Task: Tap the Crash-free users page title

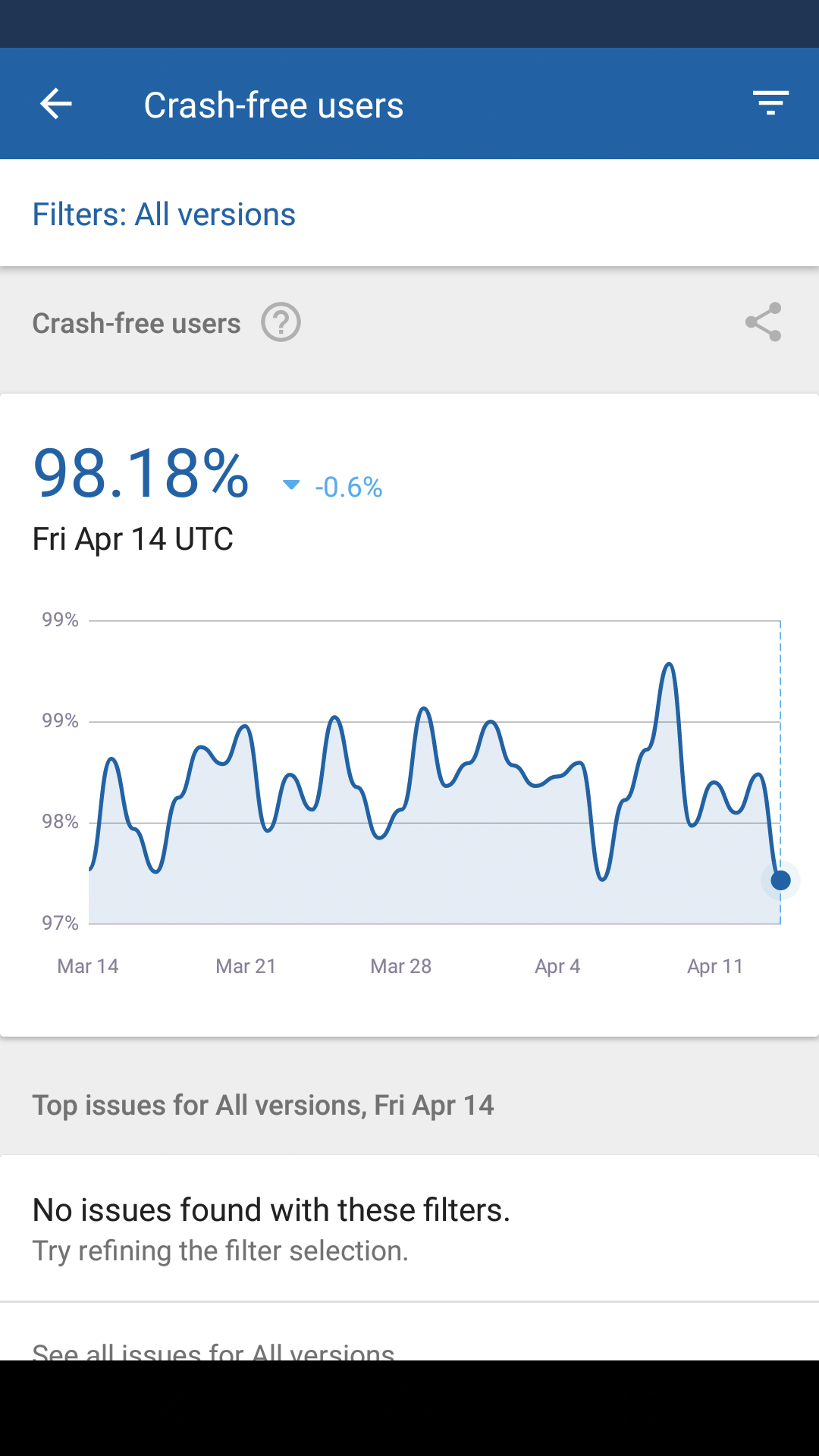Action: 274,105
